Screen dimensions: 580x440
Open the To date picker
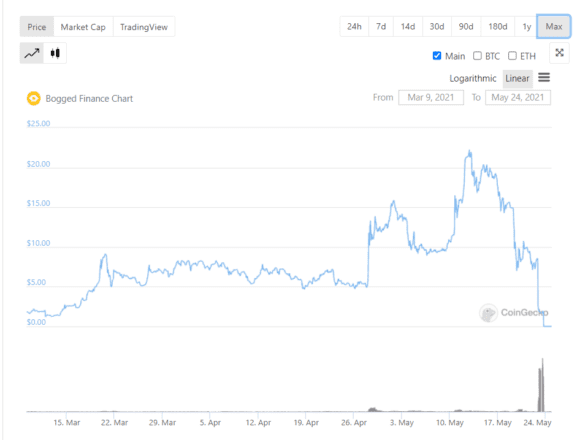coord(518,98)
